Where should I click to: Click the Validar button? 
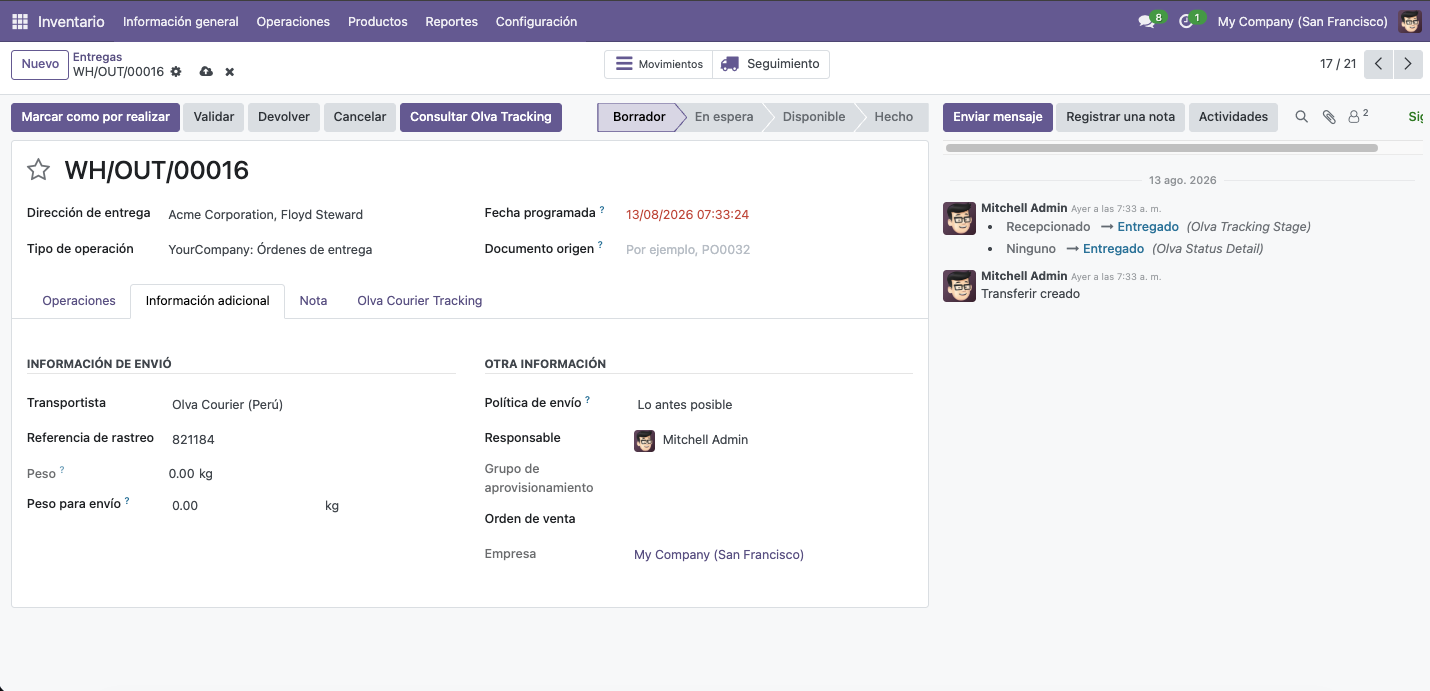[x=214, y=117]
